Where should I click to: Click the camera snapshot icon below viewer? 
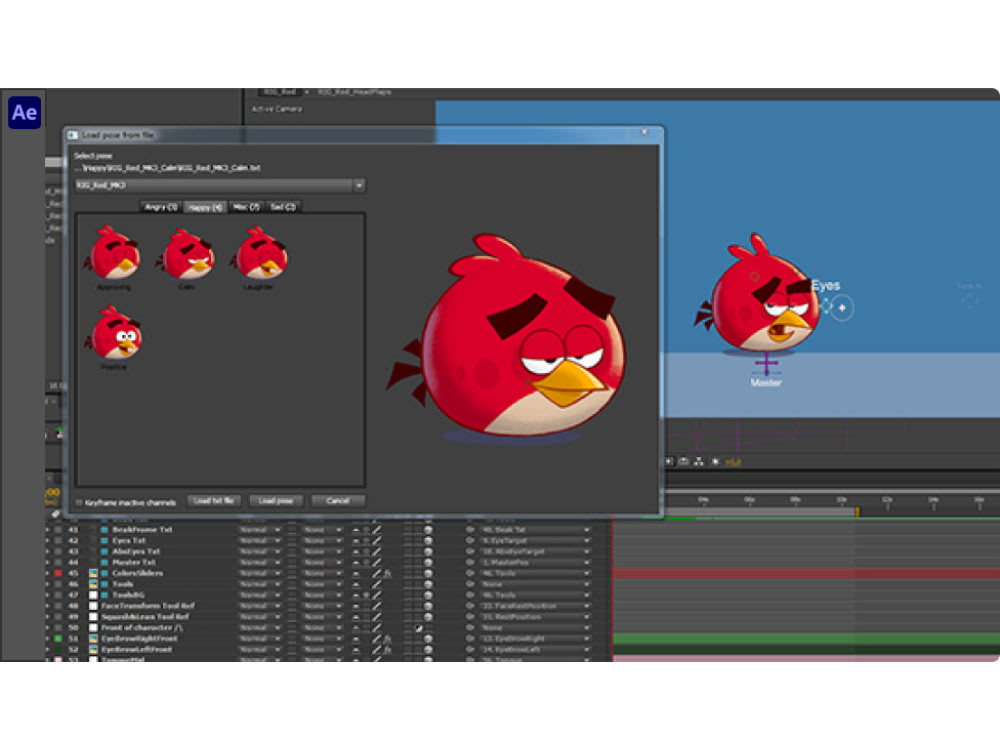pos(683,461)
